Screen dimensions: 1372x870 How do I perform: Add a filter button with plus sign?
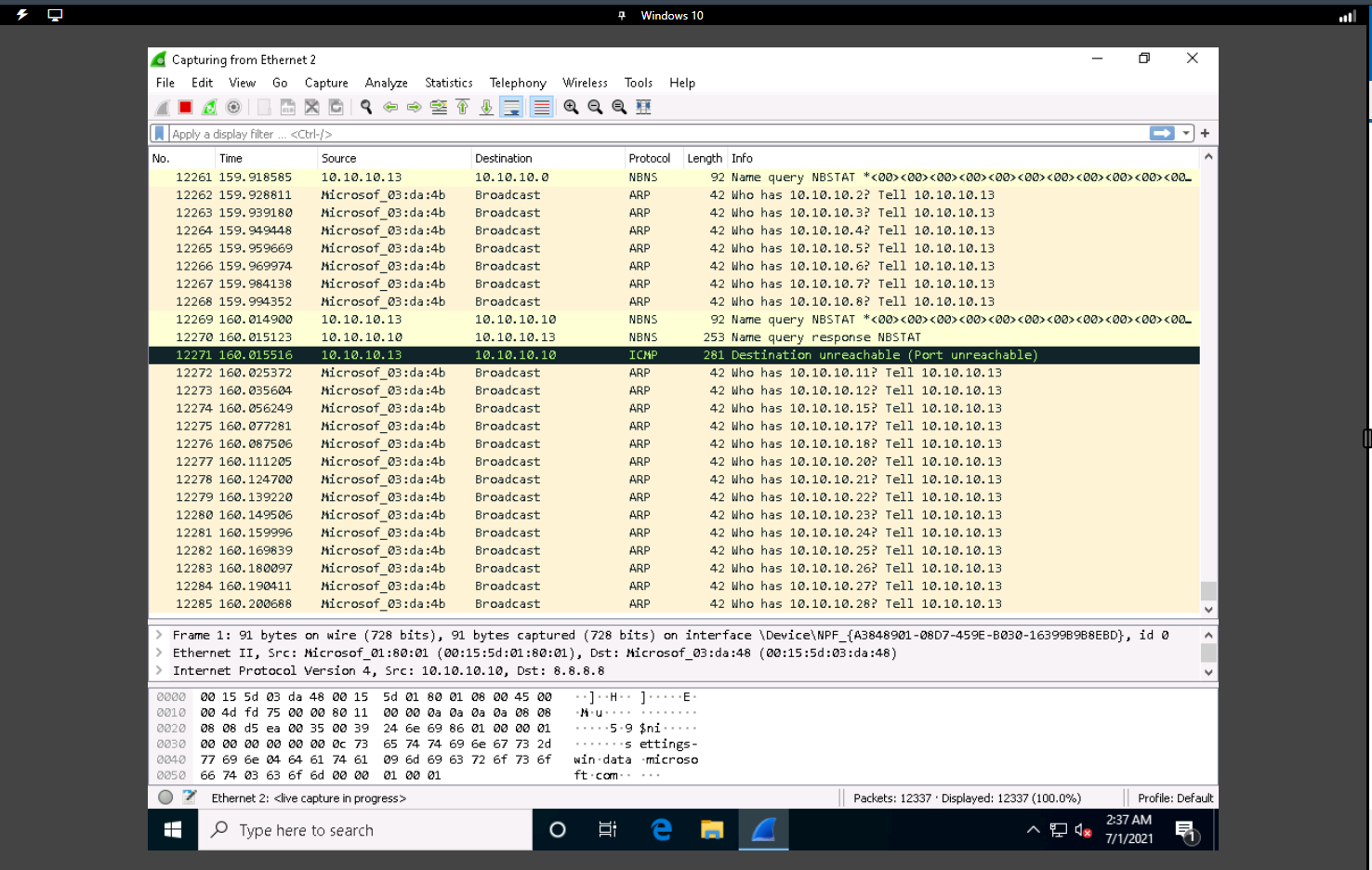click(x=1206, y=134)
